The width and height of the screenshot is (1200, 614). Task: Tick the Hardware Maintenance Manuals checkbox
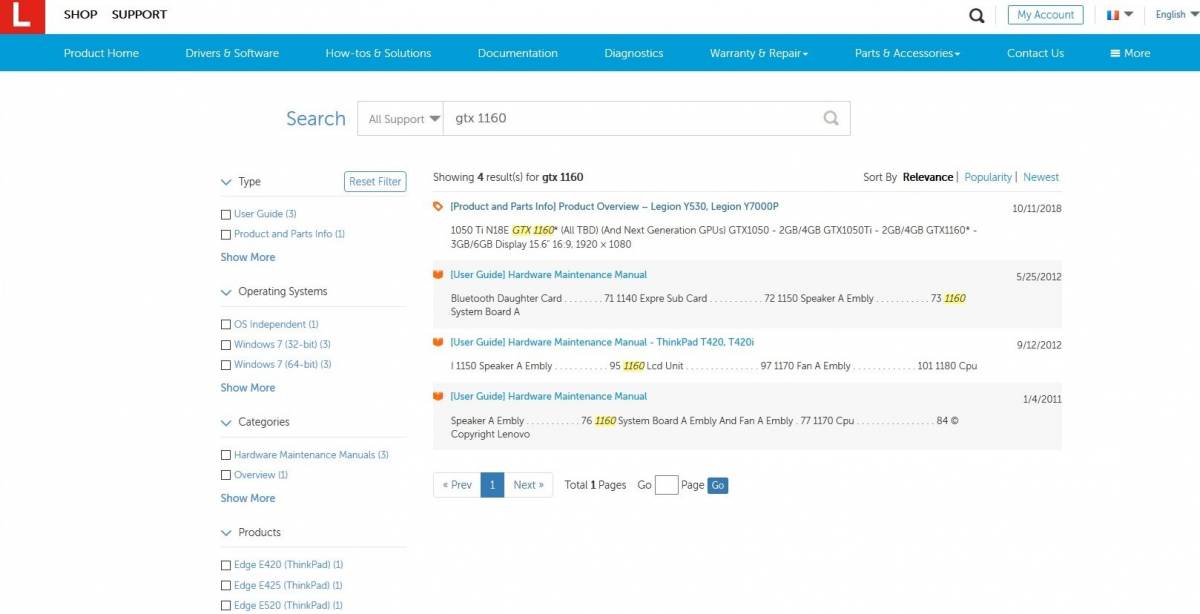pyautogui.click(x=226, y=455)
